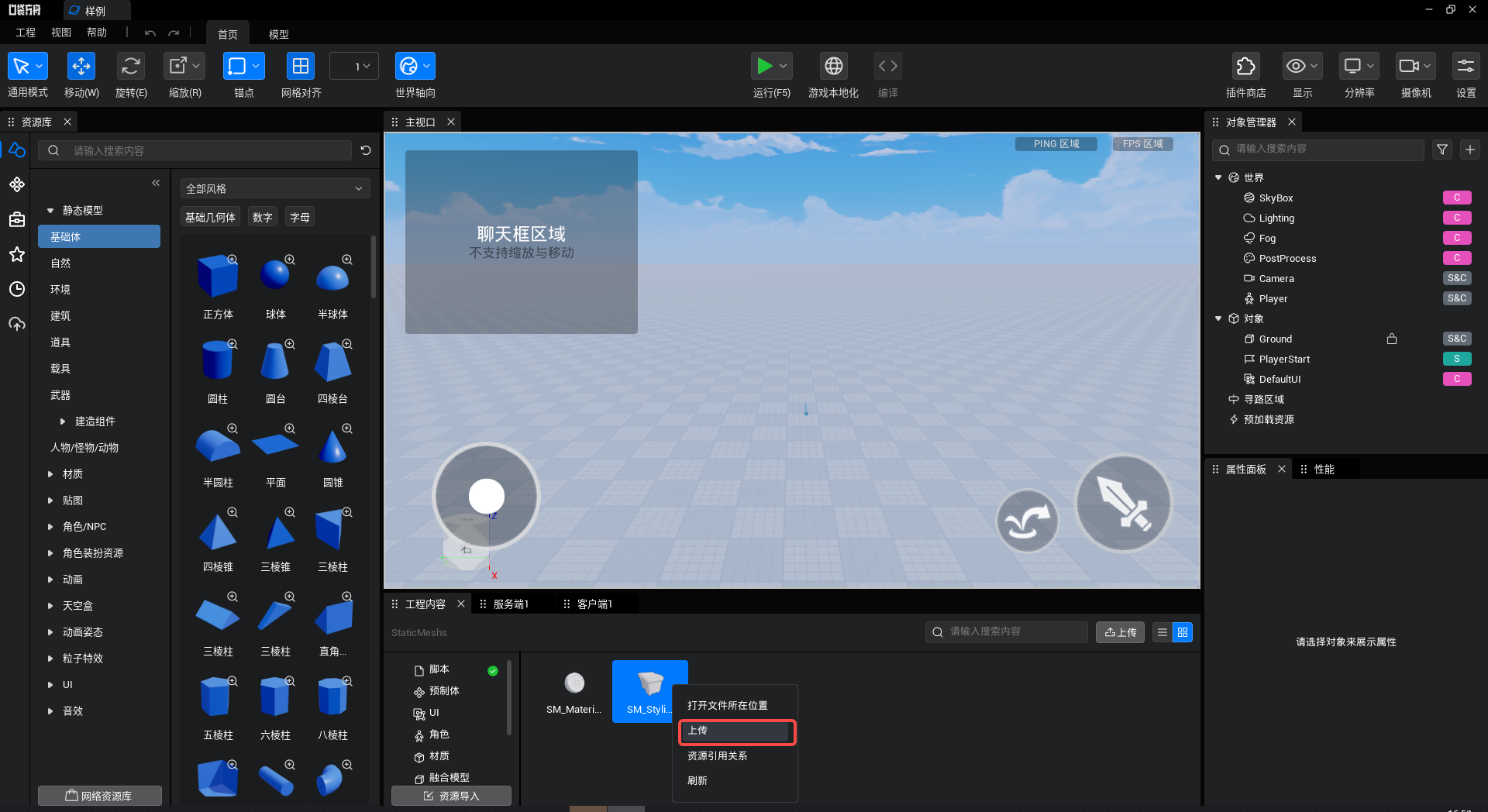
Task: Click 刷新 in the context menu
Action: pyautogui.click(x=697, y=780)
